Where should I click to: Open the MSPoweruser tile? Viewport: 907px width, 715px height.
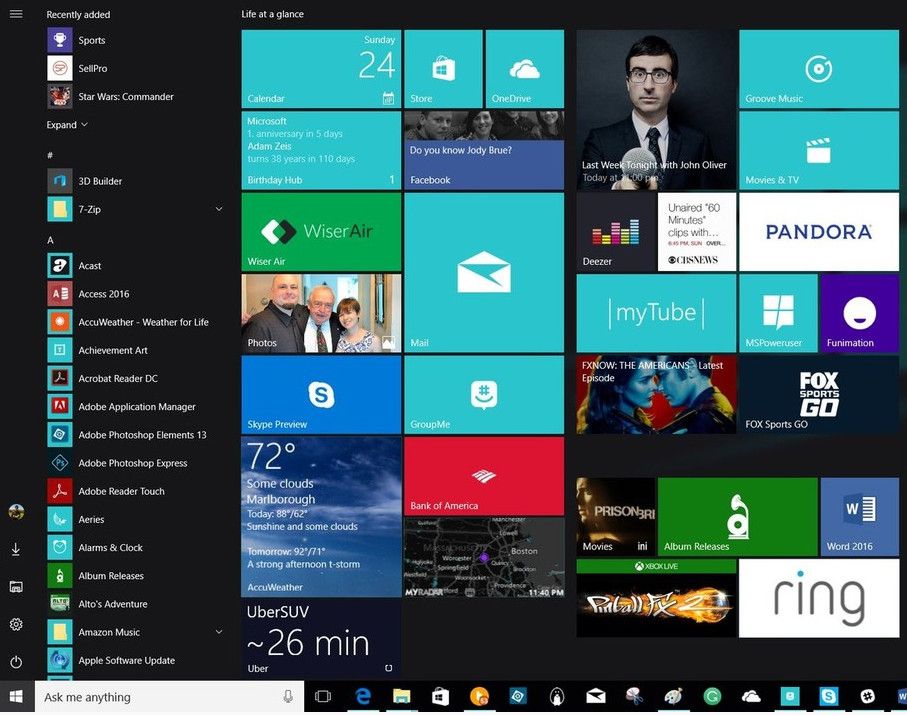coord(778,313)
